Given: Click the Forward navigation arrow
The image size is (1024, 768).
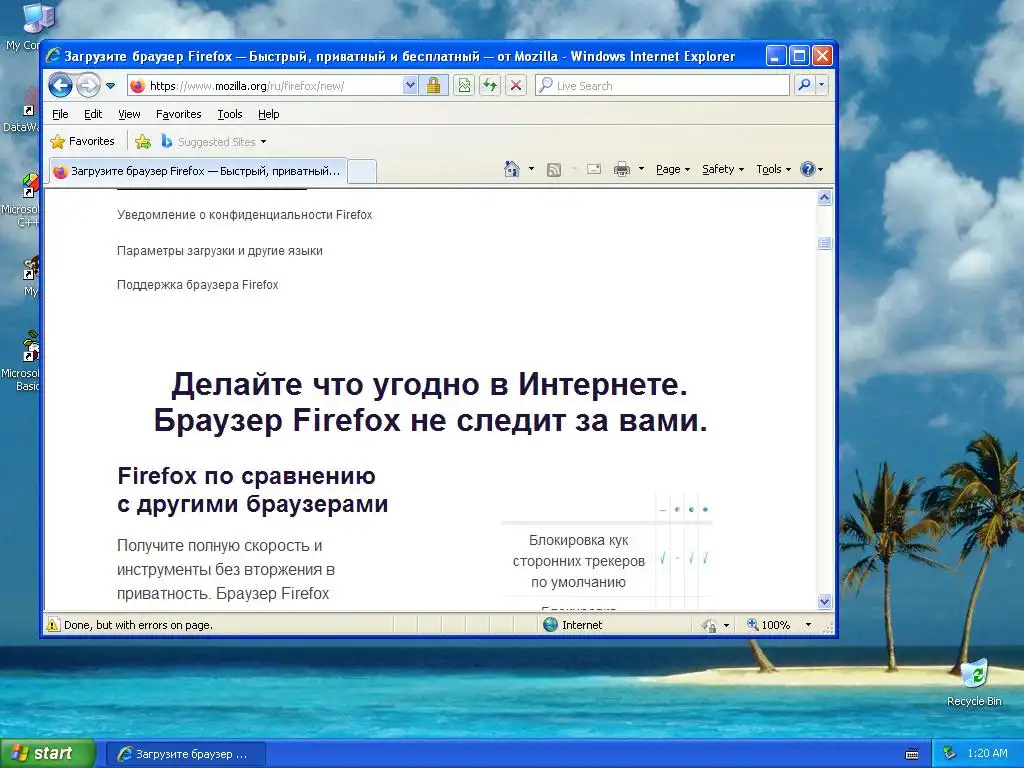Looking at the screenshot, I should pos(88,86).
